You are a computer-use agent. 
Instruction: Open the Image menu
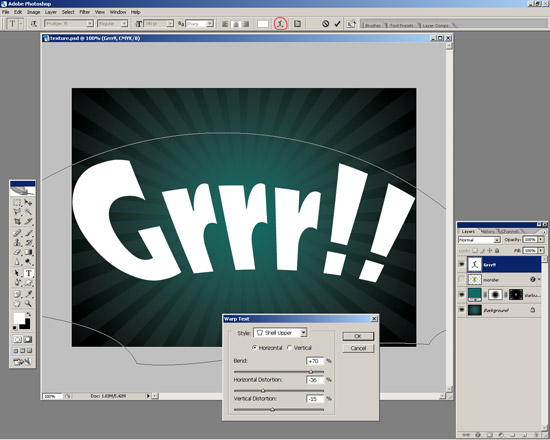[x=33, y=12]
